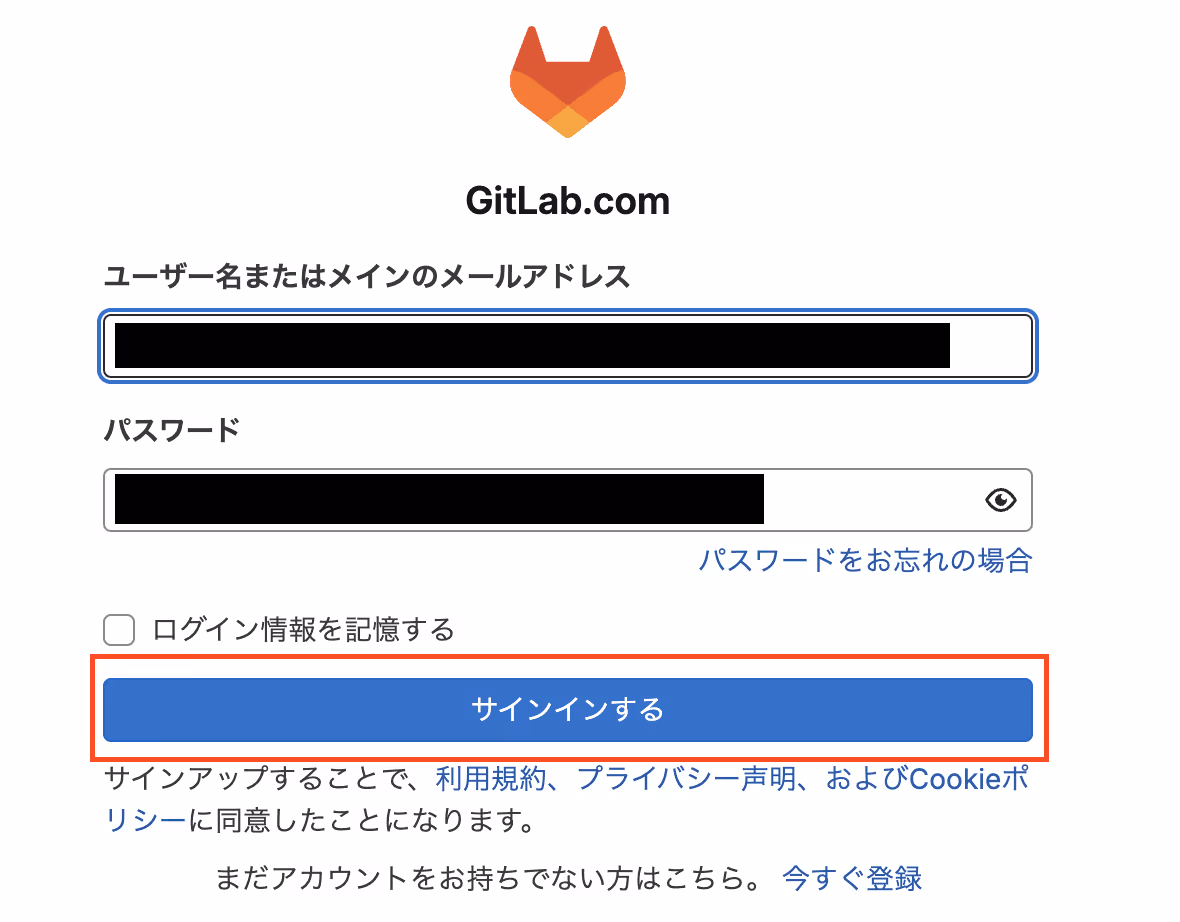Reveal password with the eye icon
This screenshot has width=1180, height=922.
point(1000,500)
